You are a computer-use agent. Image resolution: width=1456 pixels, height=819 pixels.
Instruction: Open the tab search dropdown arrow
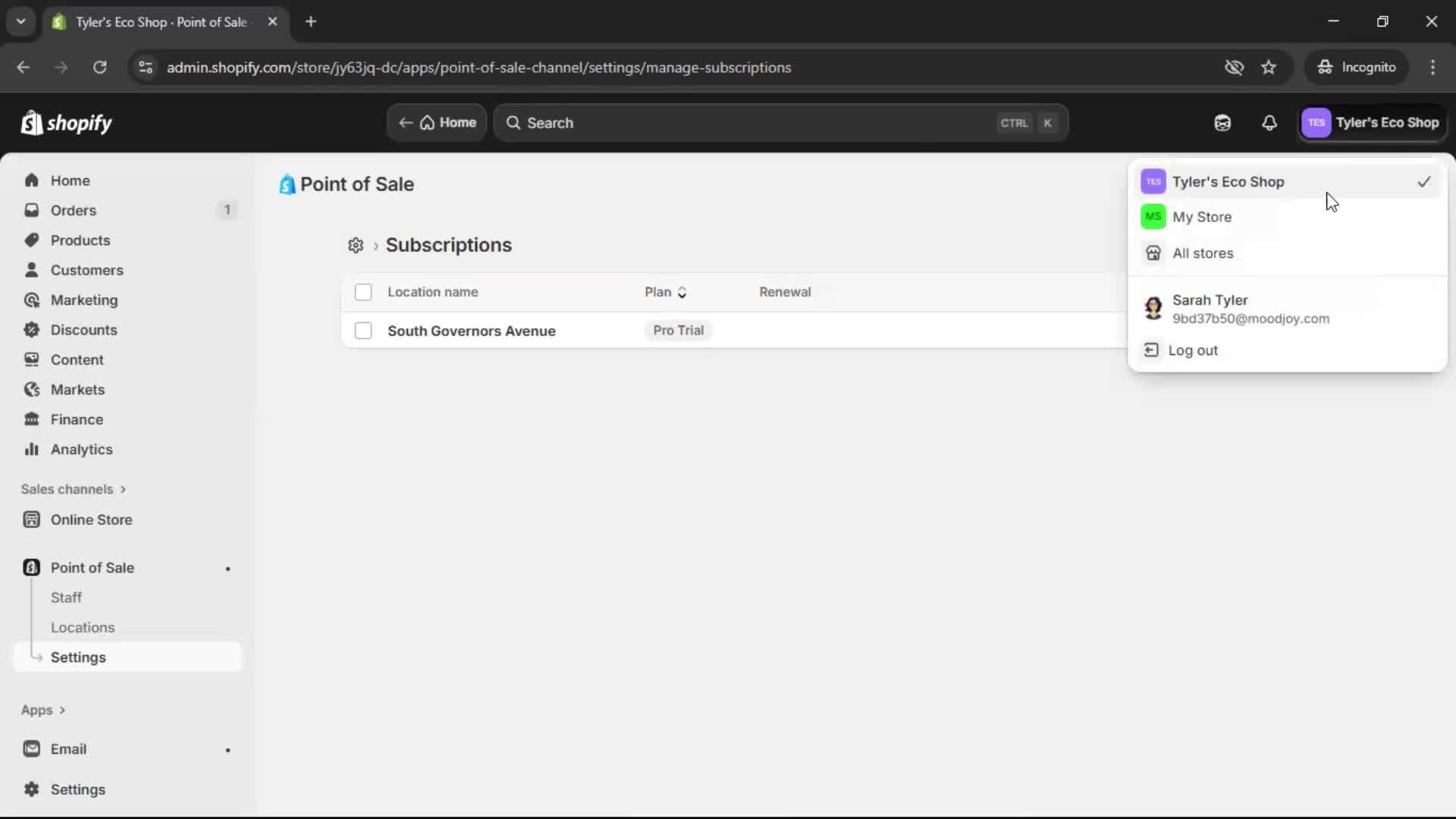pyautogui.click(x=21, y=22)
